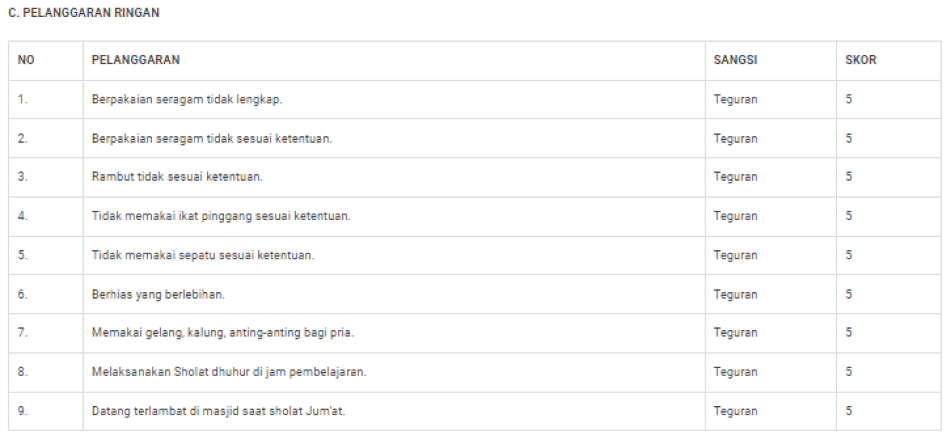The image size is (951, 440).
Task: Click score 5 for the shoes violation
Action: pos(848,255)
